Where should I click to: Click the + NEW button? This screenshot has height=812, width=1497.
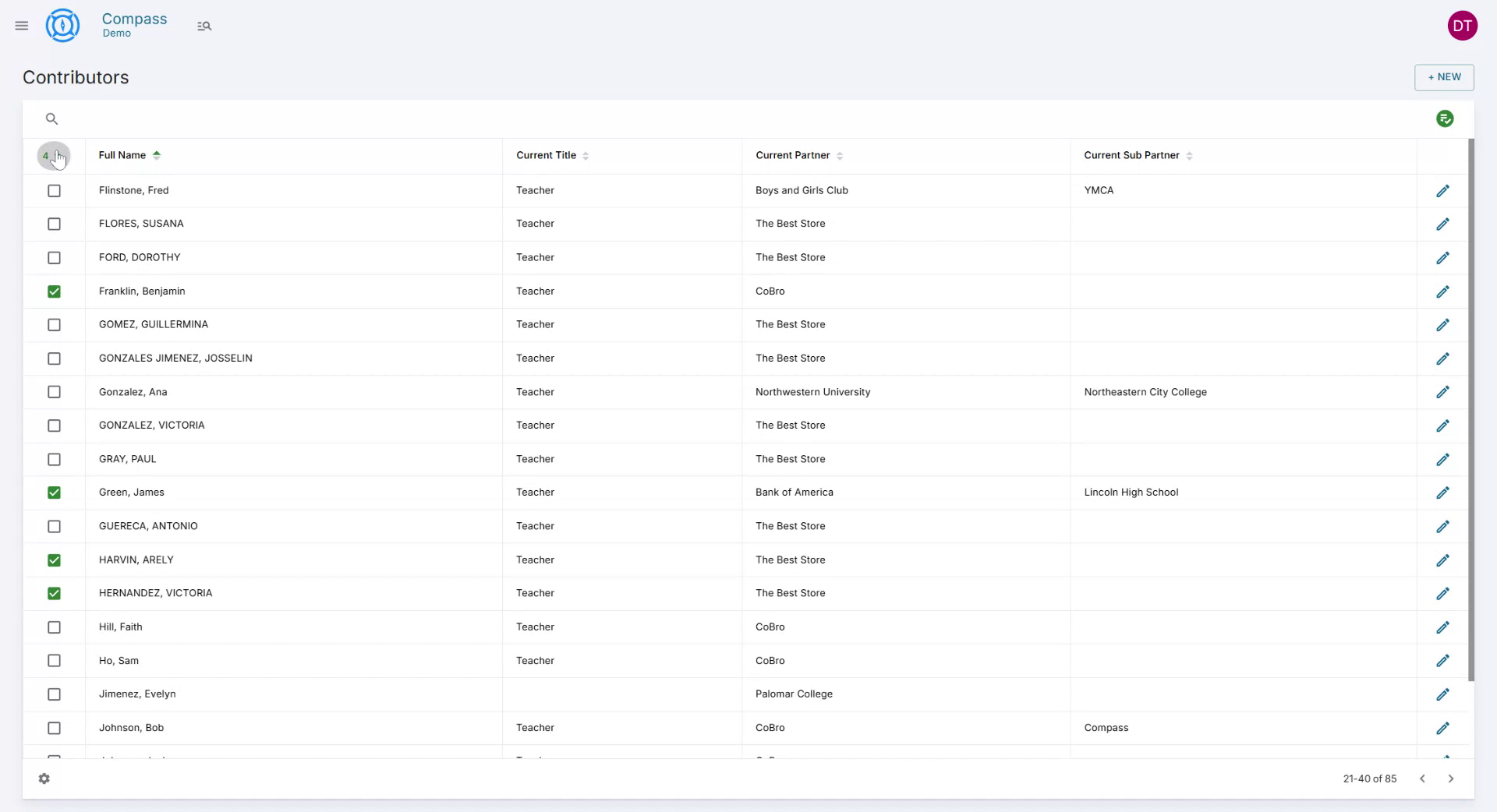pos(1444,77)
